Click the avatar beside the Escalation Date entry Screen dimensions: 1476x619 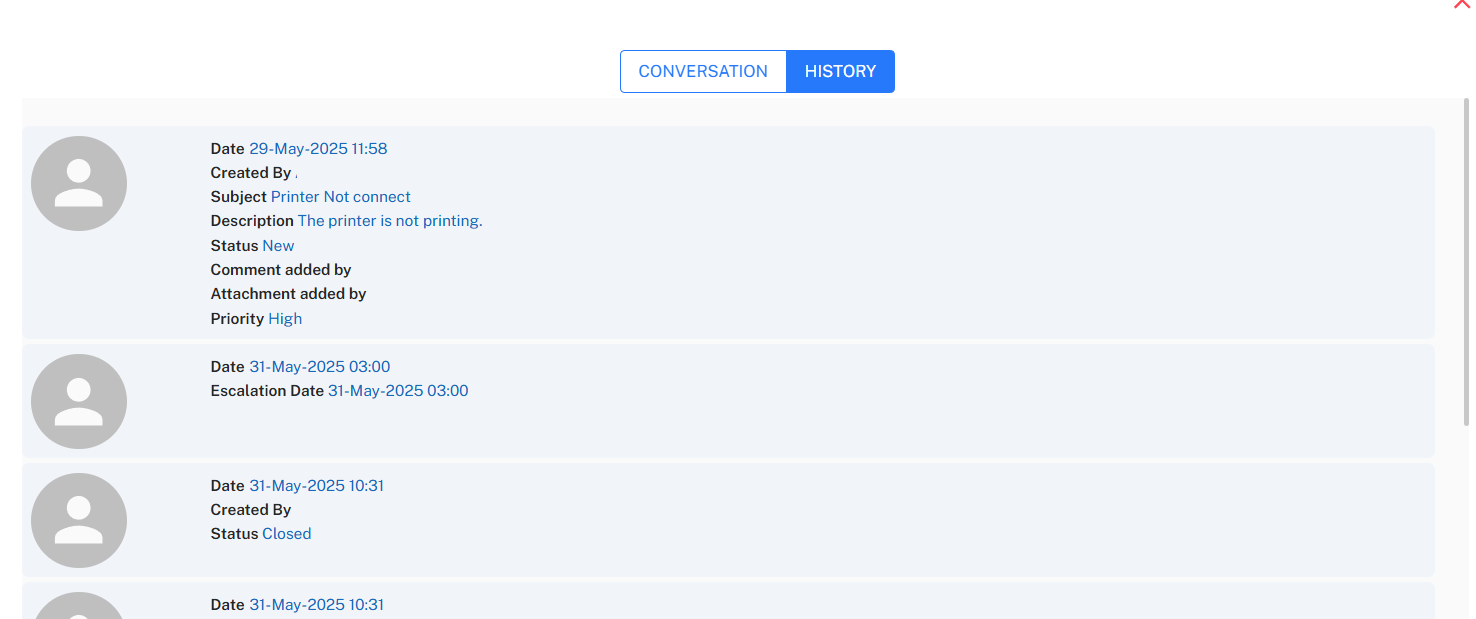coord(79,401)
